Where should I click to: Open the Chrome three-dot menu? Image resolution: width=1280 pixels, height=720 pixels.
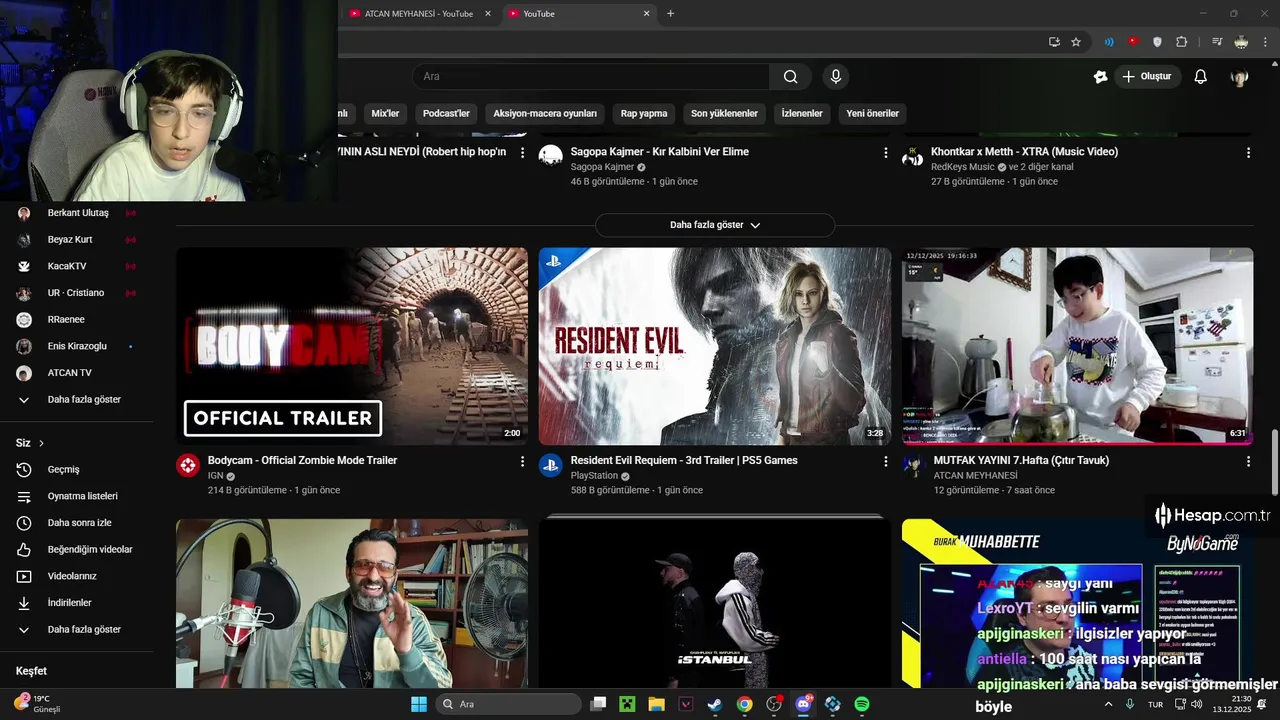(x=1264, y=42)
